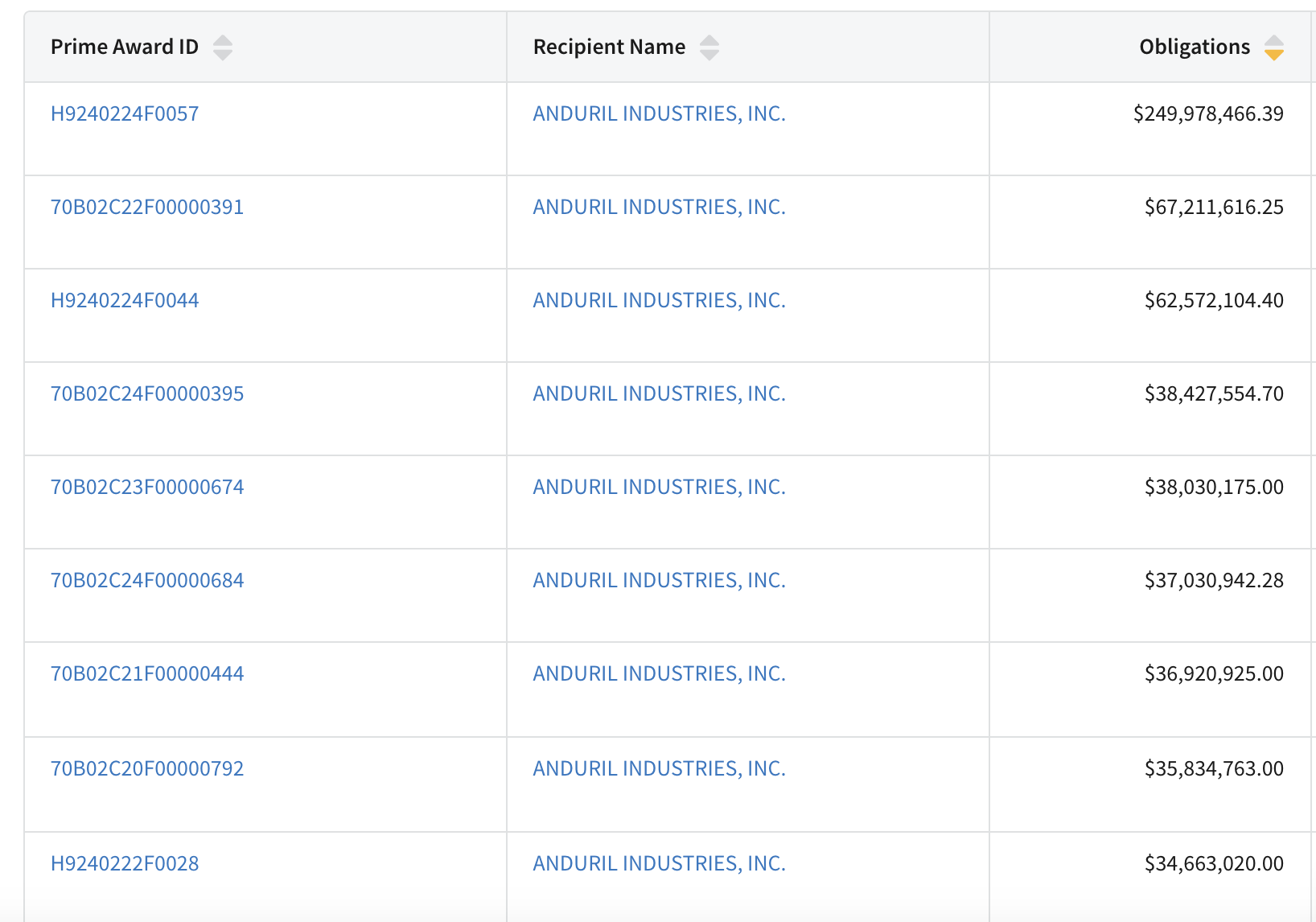Viewport: 1316px width, 922px height.
Task: Open Anduril recipient link in H9240224F0057 row
Action: pos(660,113)
